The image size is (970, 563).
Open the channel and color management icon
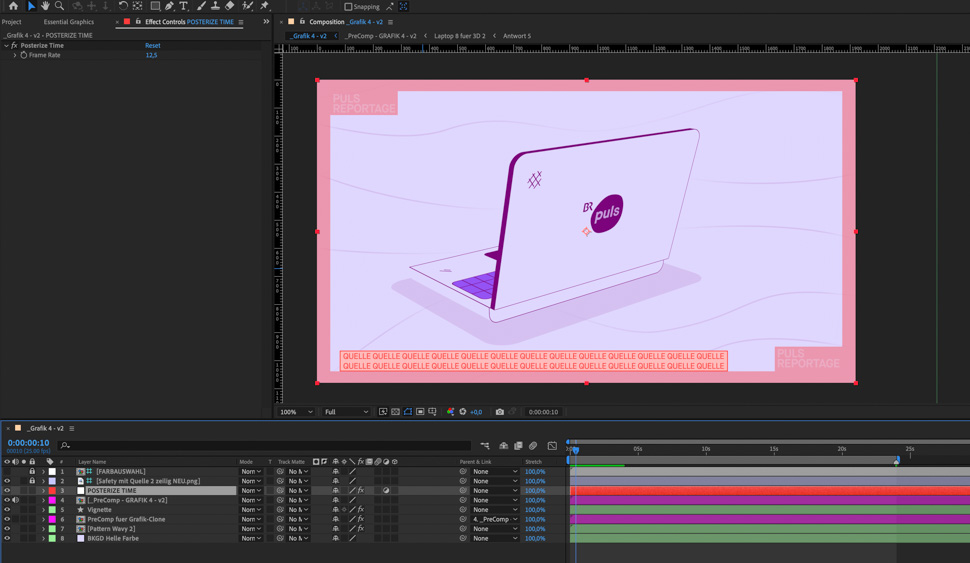click(450, 411)
